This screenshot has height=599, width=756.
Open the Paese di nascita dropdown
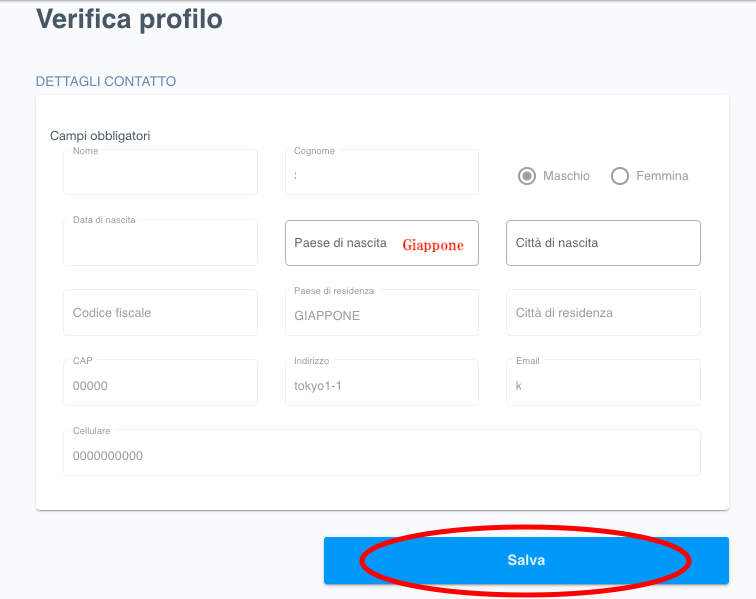pos(382,243)
